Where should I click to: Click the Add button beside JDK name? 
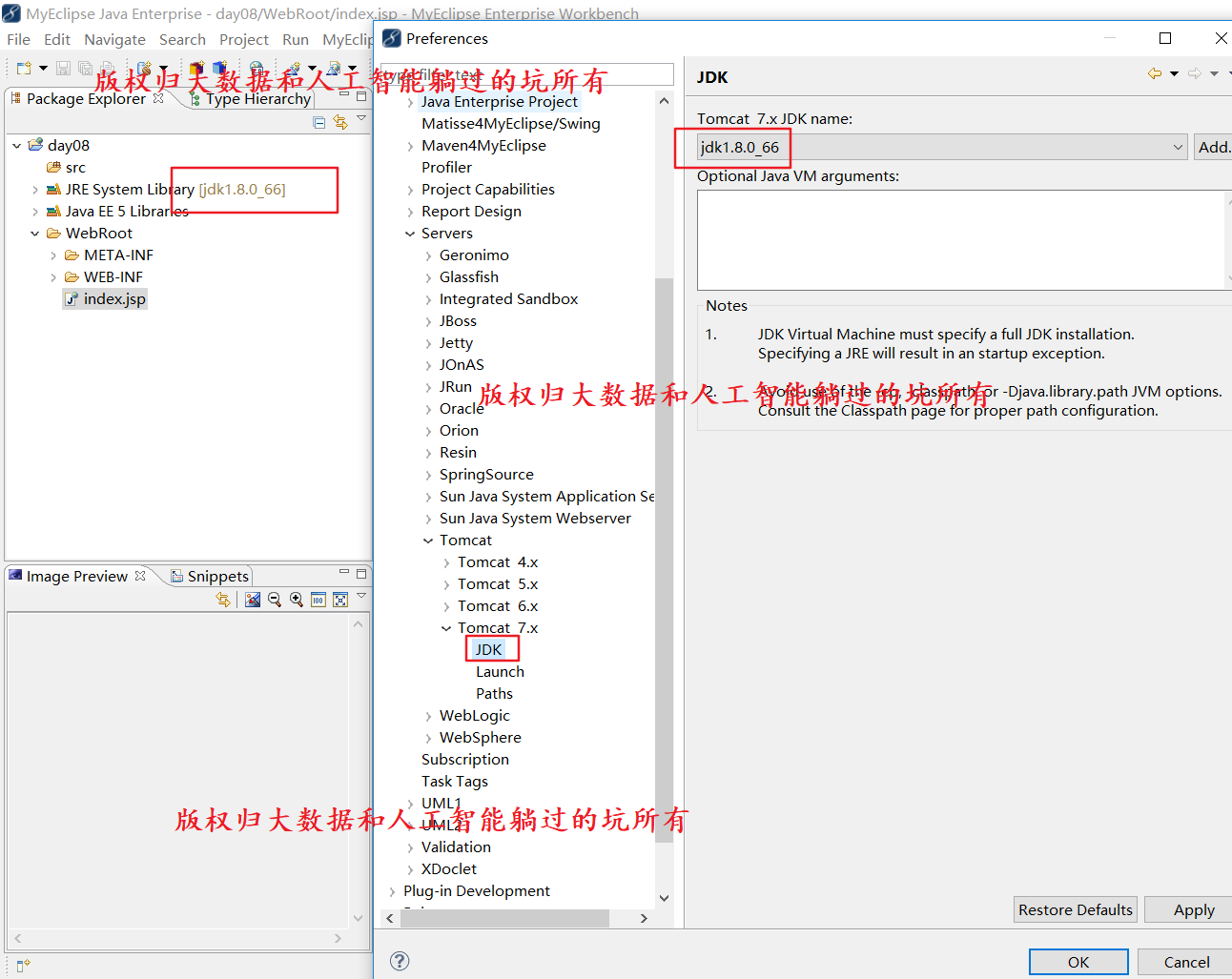1213,147
